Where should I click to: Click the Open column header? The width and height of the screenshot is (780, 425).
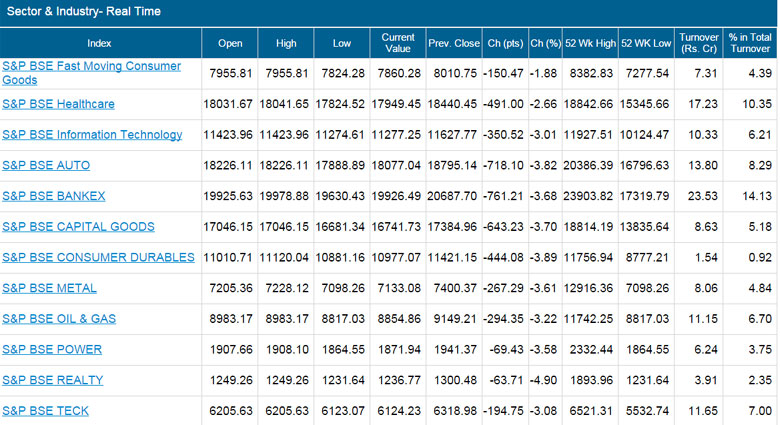click(230, 43)
